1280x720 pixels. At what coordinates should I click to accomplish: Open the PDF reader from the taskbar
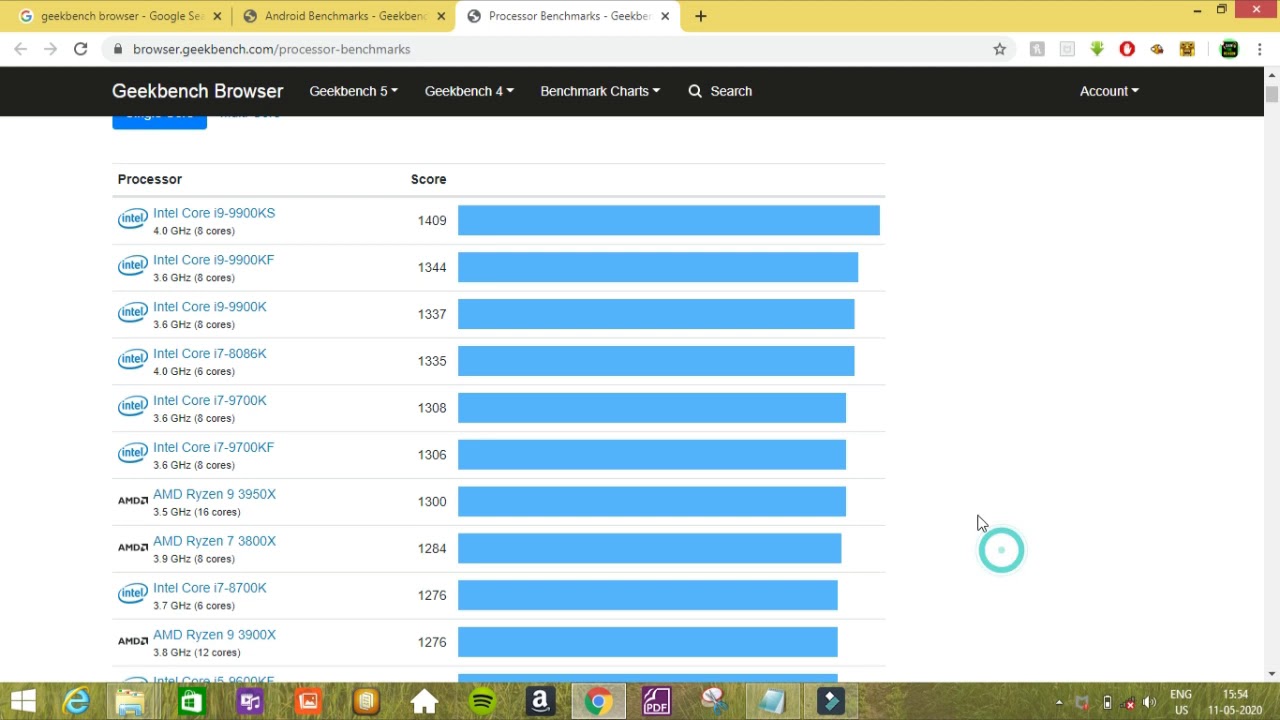(657, 701)
